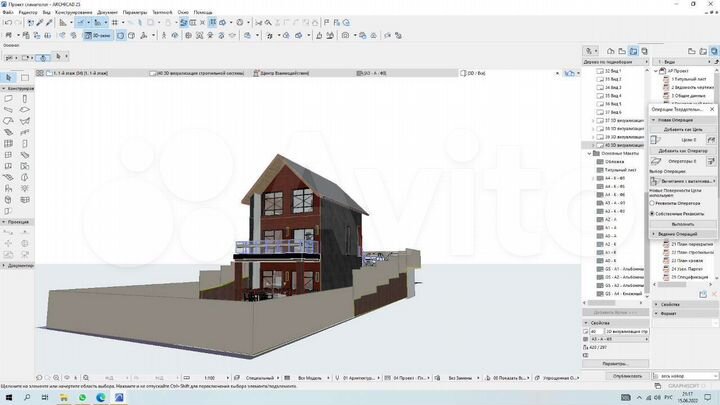The width and height of the screenshot is (720, 405).
Task: Expand the Ведение Операций section
Action: (x=654, y=234)
